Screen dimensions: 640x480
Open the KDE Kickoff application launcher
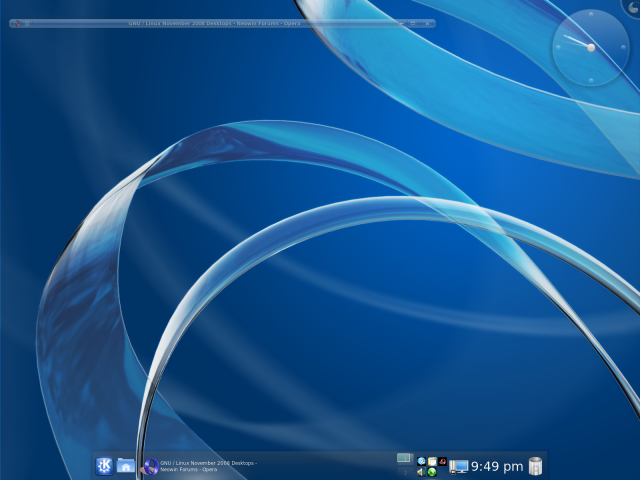104,466
